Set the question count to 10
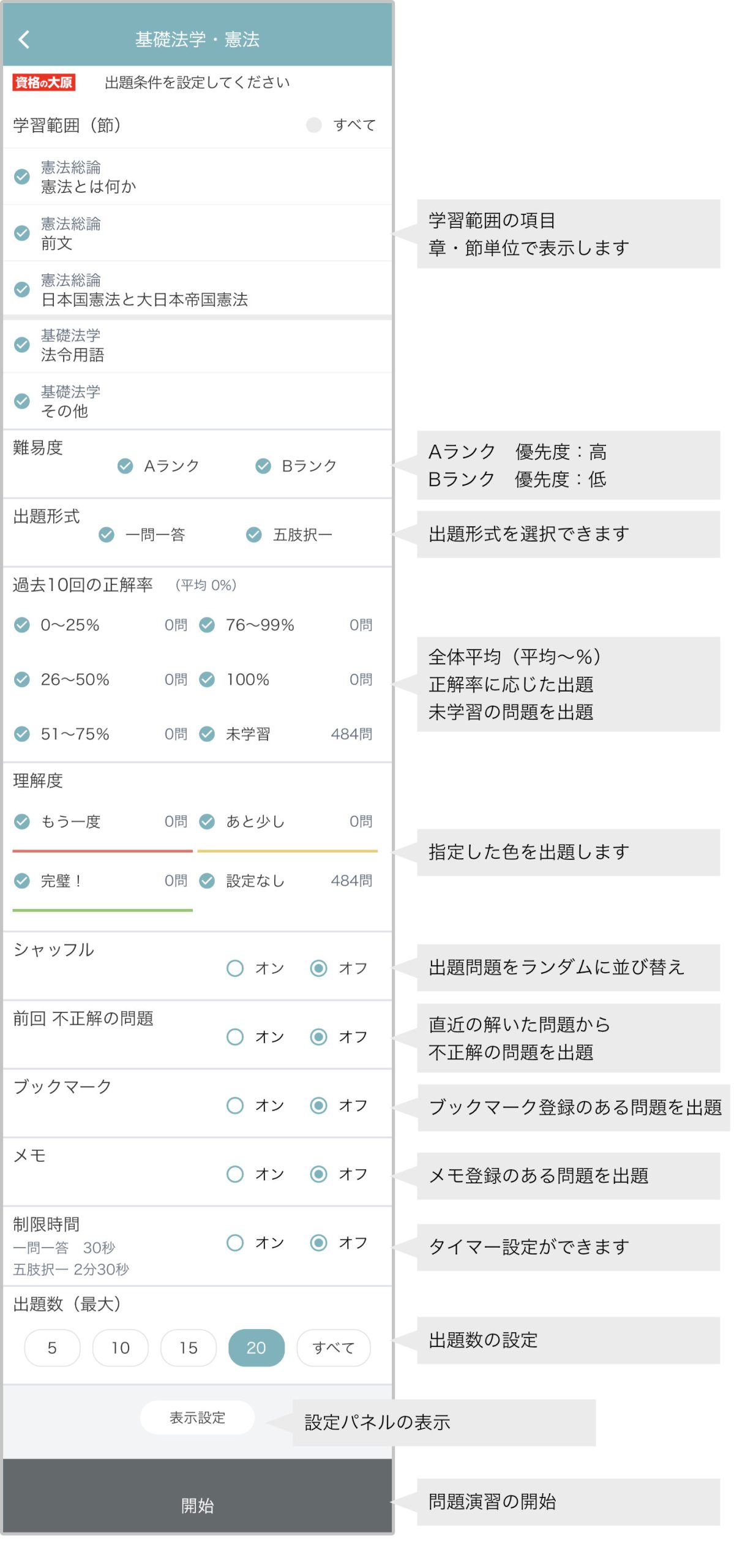The height and width of the screenshot is (1568, 734). [x=120, y=1348]
